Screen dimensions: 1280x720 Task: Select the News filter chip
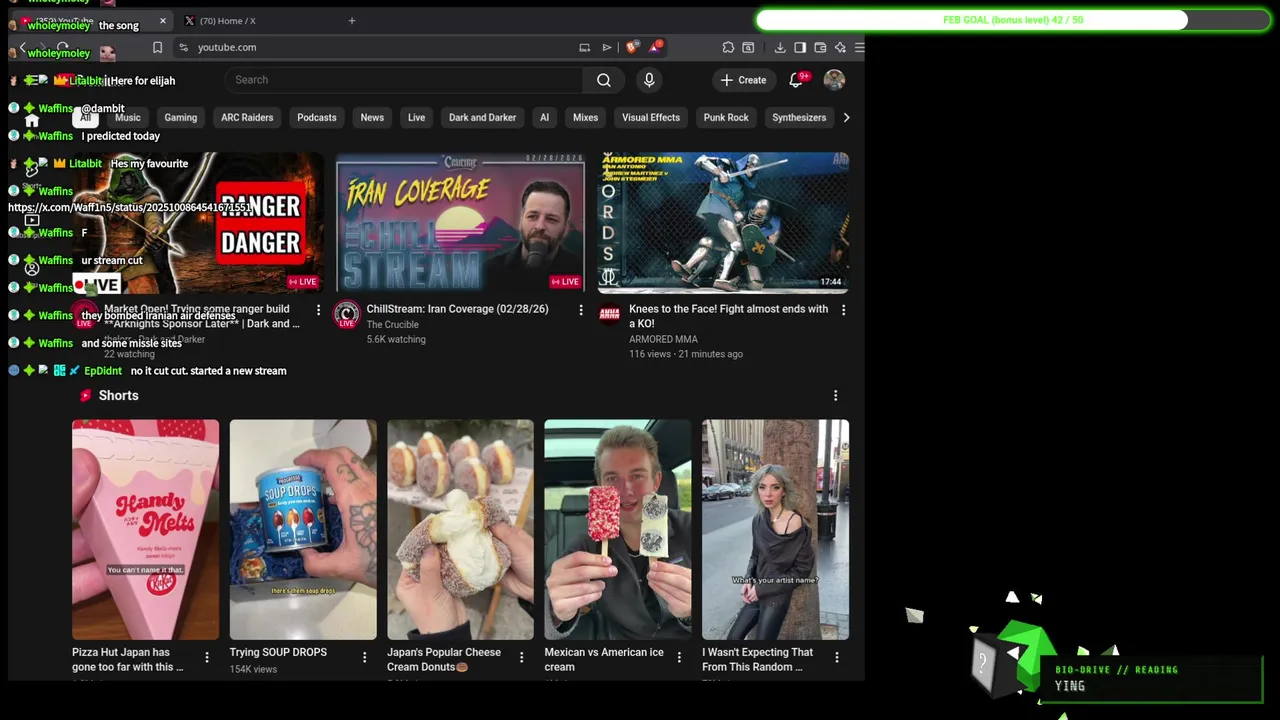(372, 118)
